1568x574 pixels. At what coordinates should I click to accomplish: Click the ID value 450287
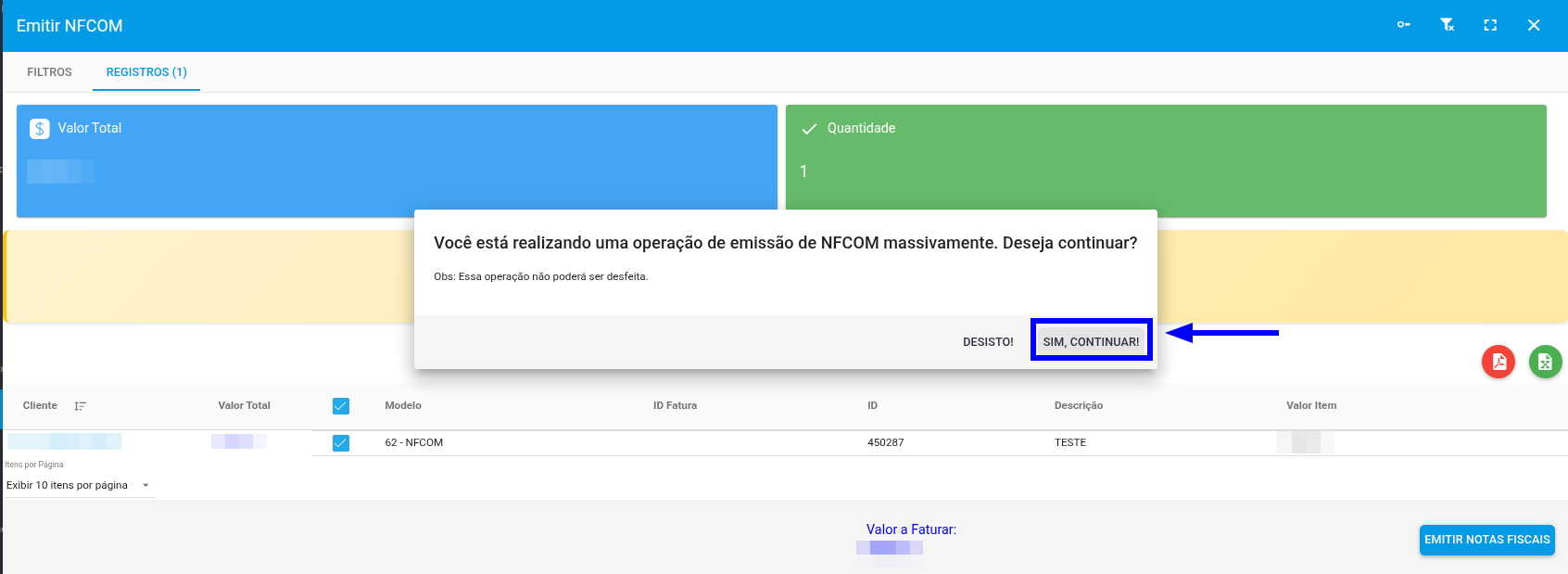pos(886,442)
